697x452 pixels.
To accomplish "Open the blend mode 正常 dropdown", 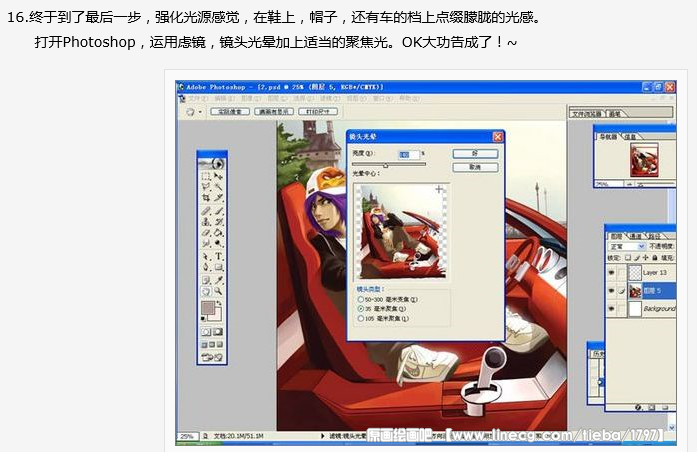I will coord(627,246).
